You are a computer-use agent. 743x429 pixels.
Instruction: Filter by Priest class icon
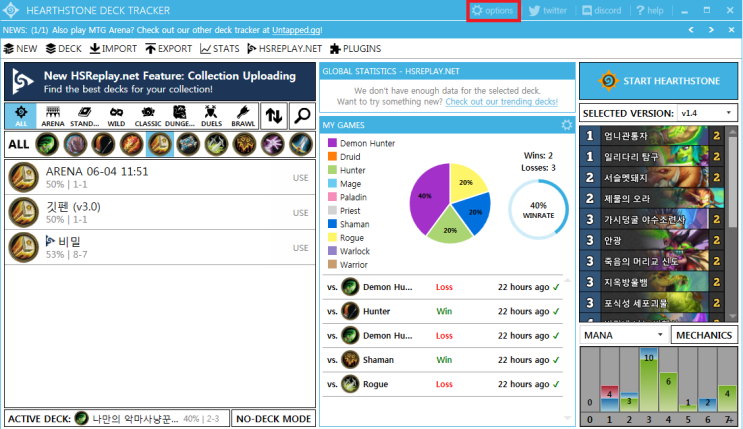coord(188,144)
